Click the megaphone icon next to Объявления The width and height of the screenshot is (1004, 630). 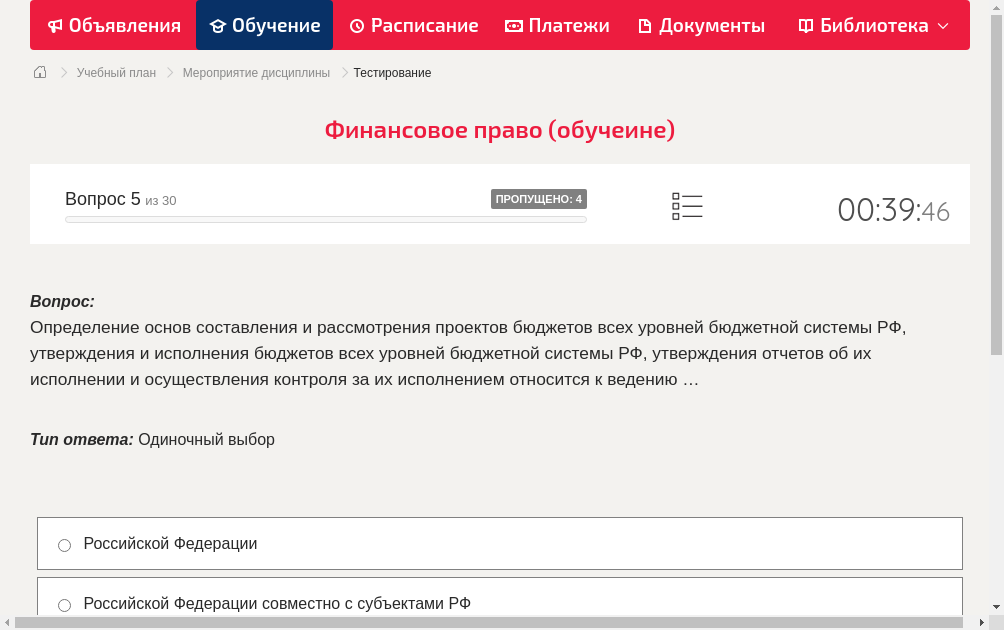54,25
